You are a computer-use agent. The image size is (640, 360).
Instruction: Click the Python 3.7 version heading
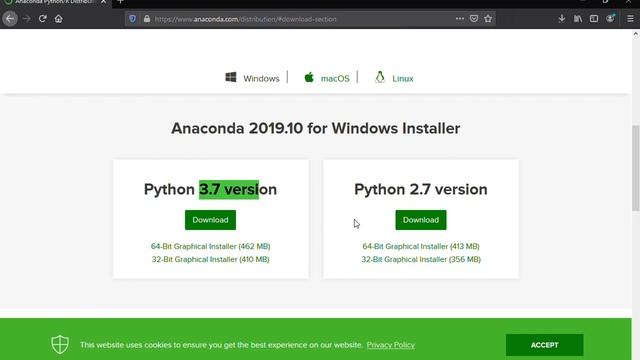click(x=210, y=189)
